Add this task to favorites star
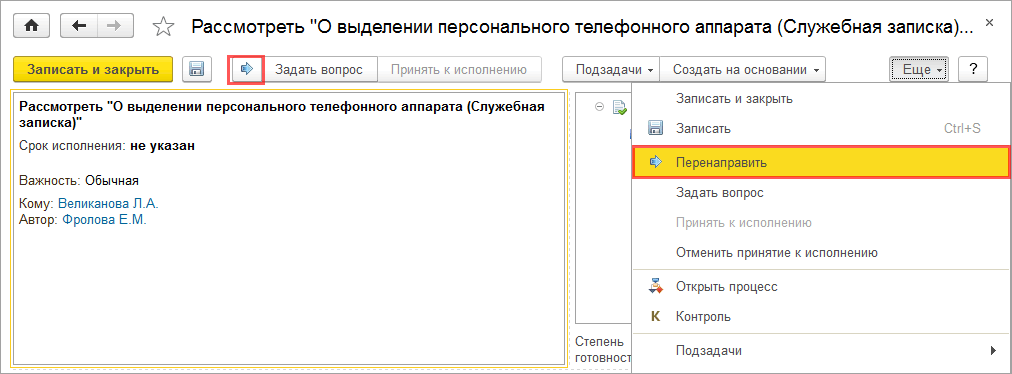The height and width of the screenshot is (374, 1012). 163,26
